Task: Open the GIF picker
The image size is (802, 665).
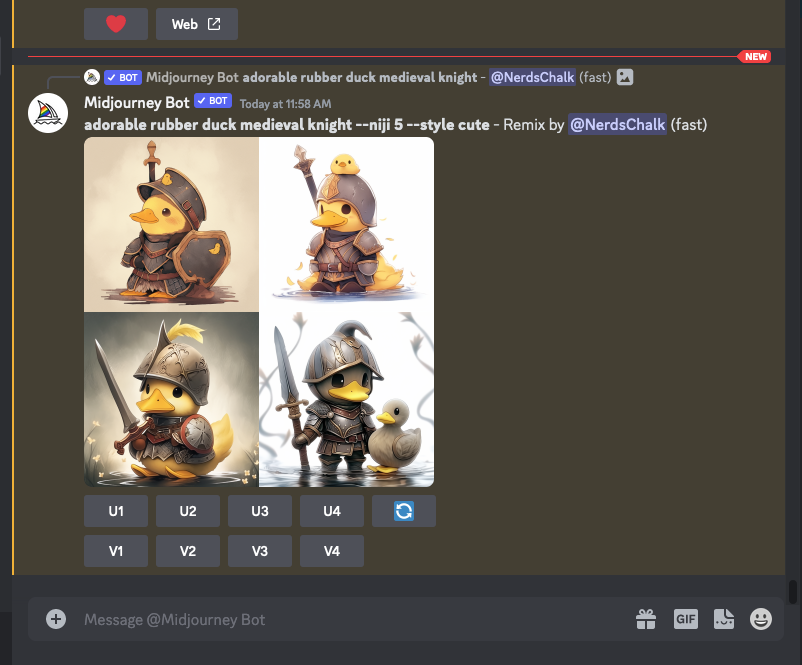Action: [685, 619]
